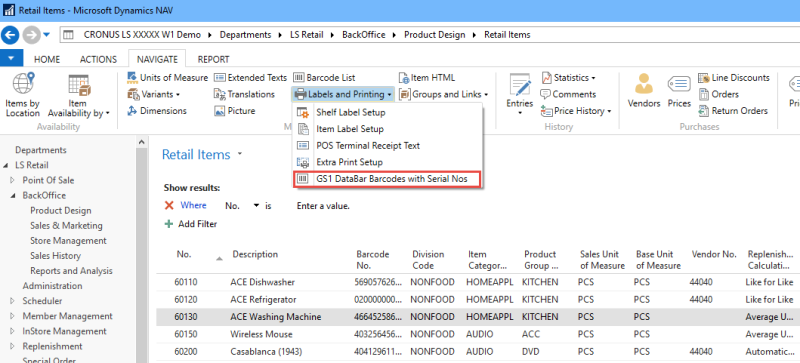Click the Enter a value filter field

pos(323,206)
